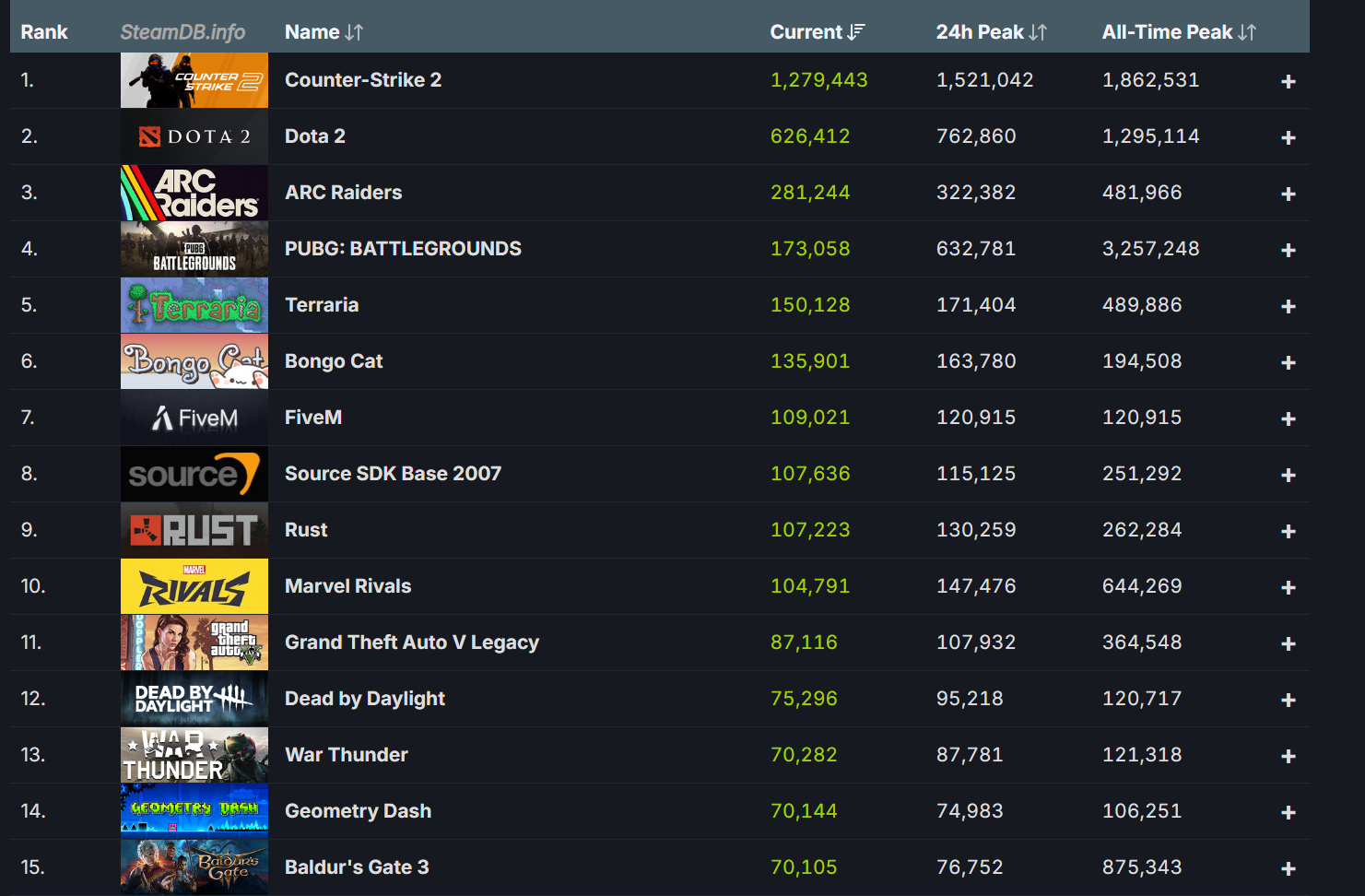Click the Source SDK Base 2007 thumbnail
This screenshot has height=896, width=1365.
(x=194, y=474)
